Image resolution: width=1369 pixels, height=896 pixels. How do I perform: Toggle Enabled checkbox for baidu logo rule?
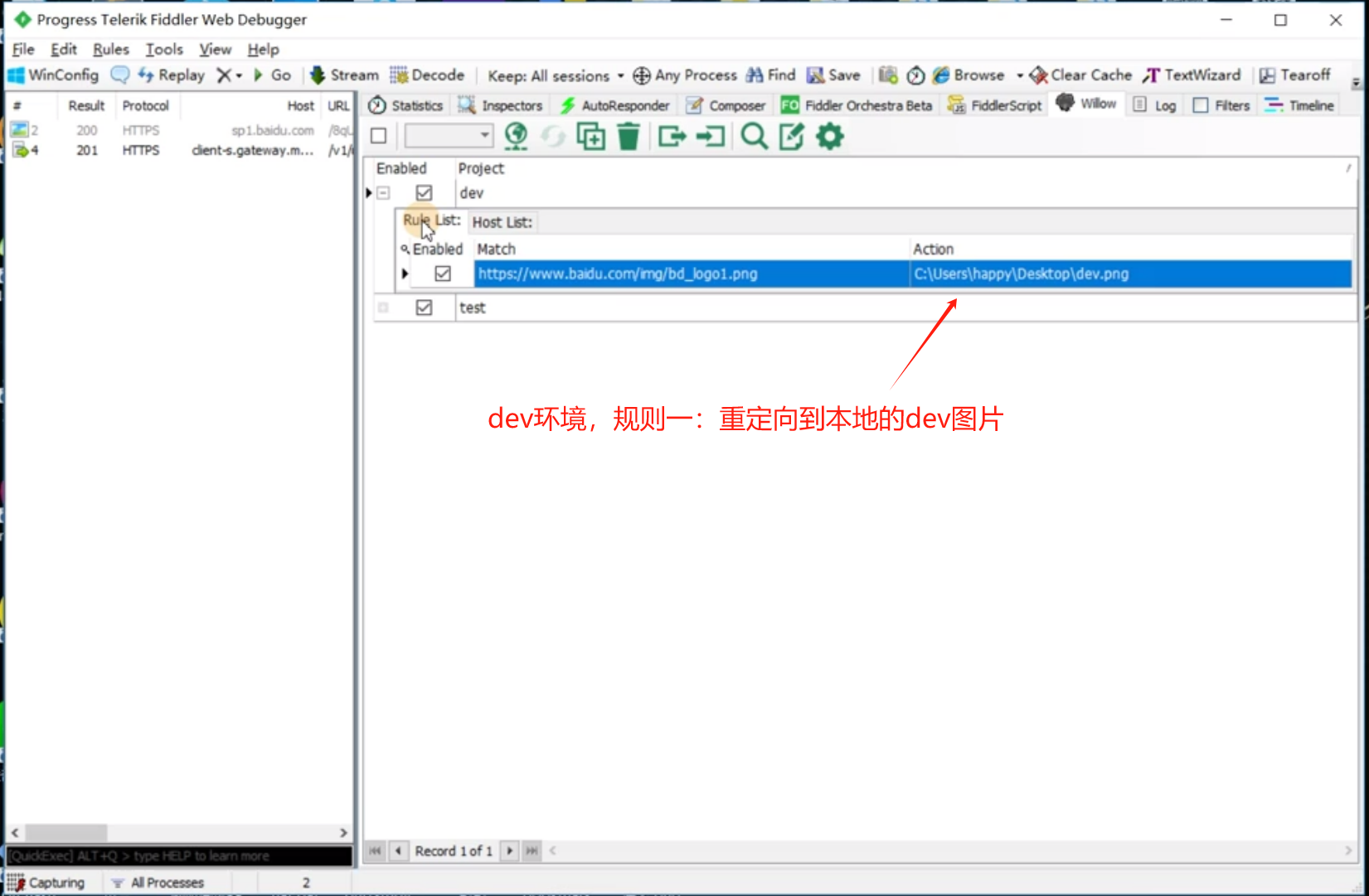[x=443, y=274]
